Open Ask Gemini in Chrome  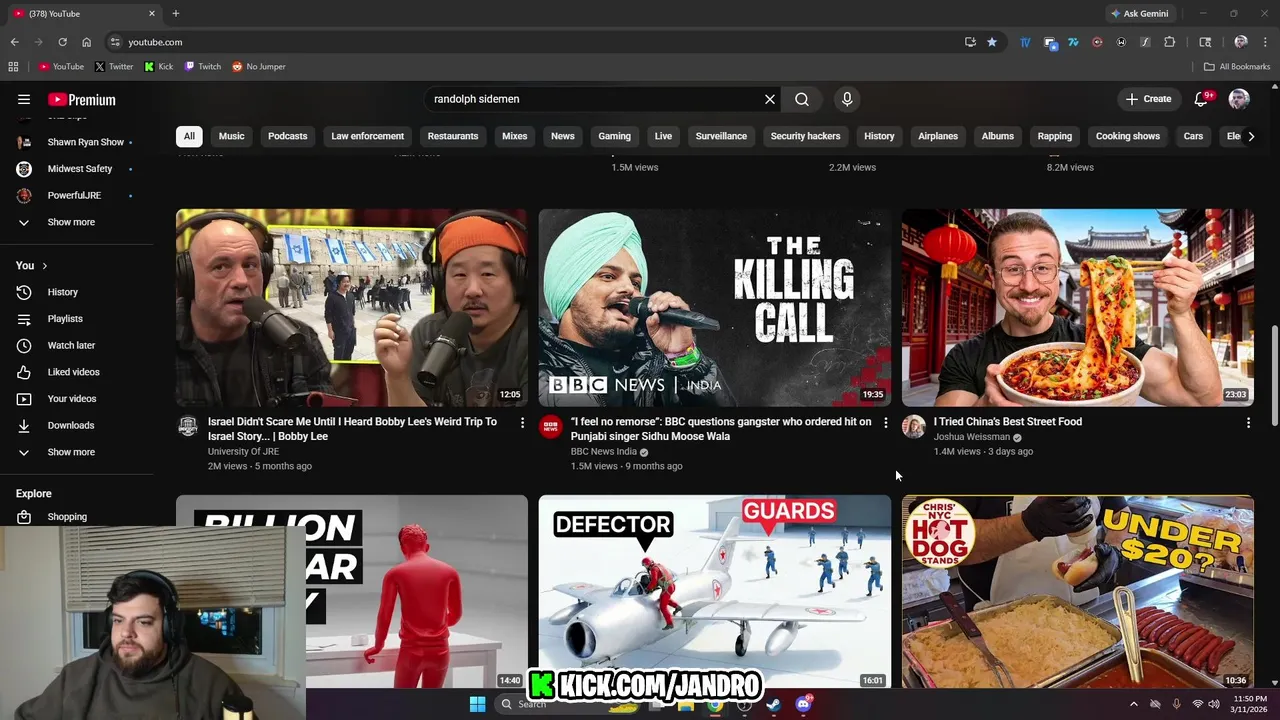[x=1139, y=14]
